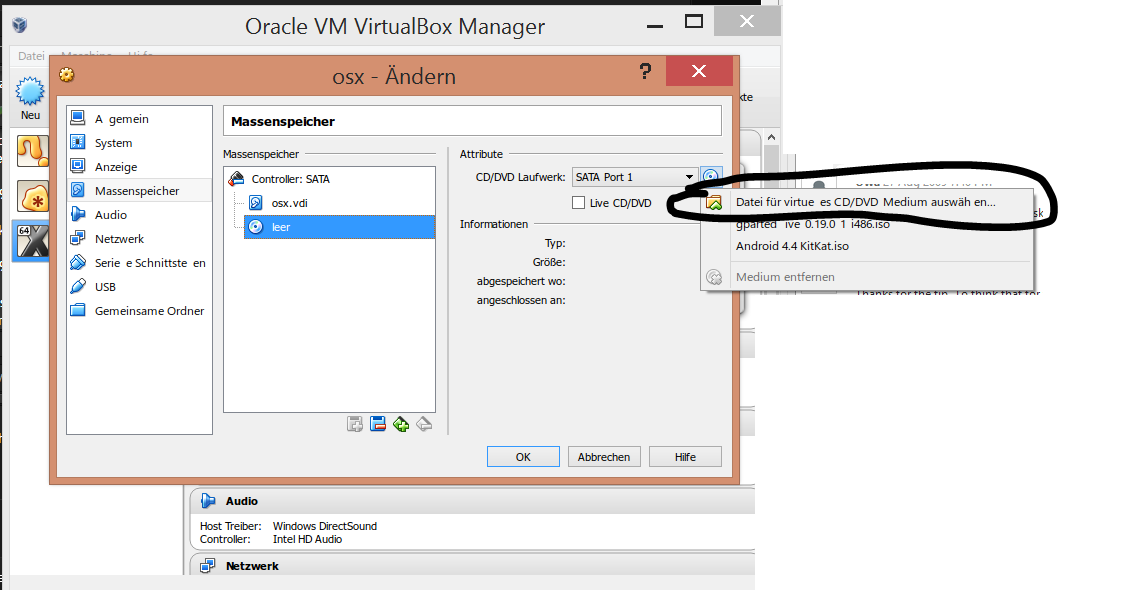Screen dimensions: 1134x590
Task: Open the Audio settings category
Action: (x=139, y=214)
